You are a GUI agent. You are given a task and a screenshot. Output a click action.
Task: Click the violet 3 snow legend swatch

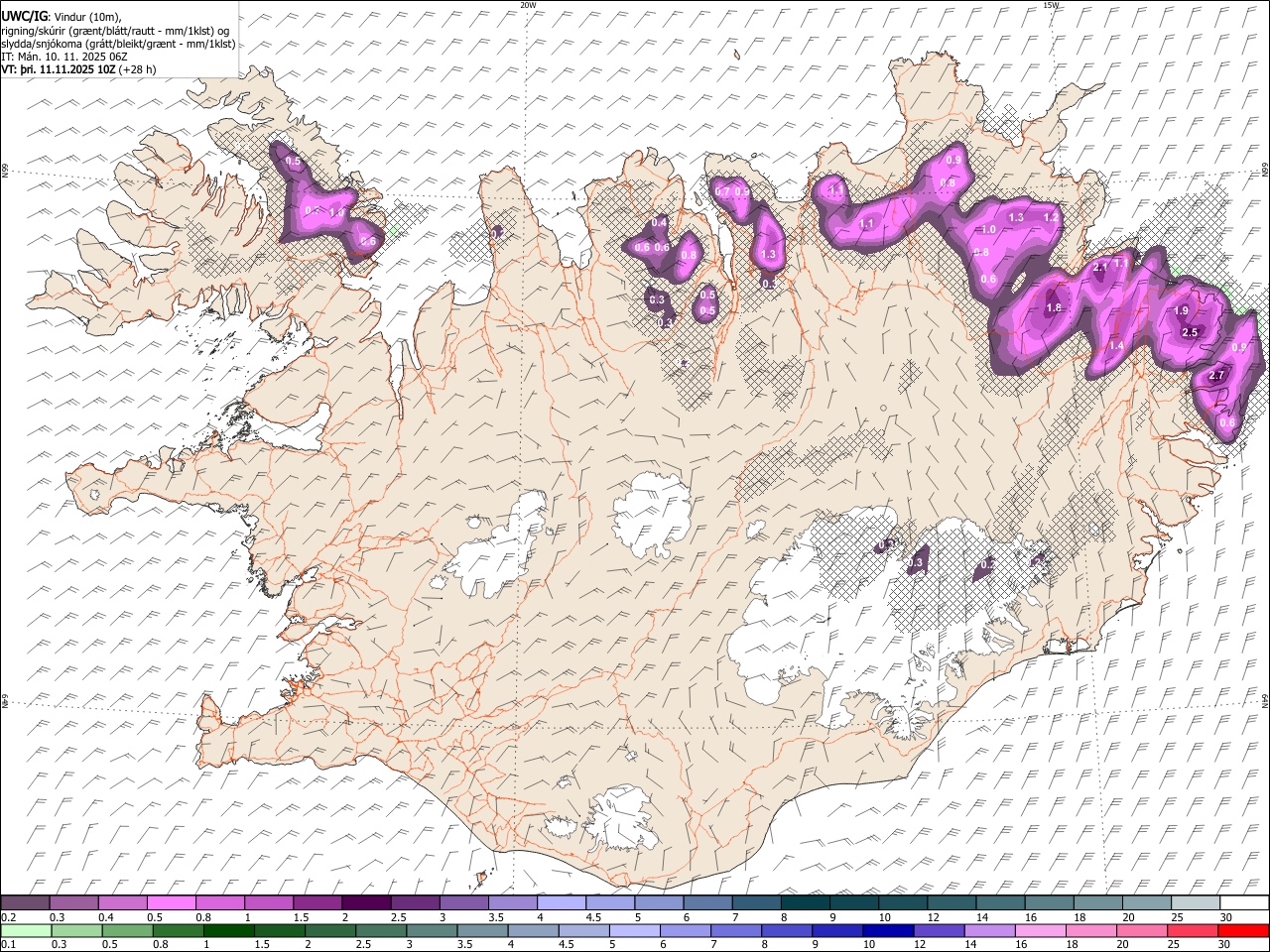point(464,903)
